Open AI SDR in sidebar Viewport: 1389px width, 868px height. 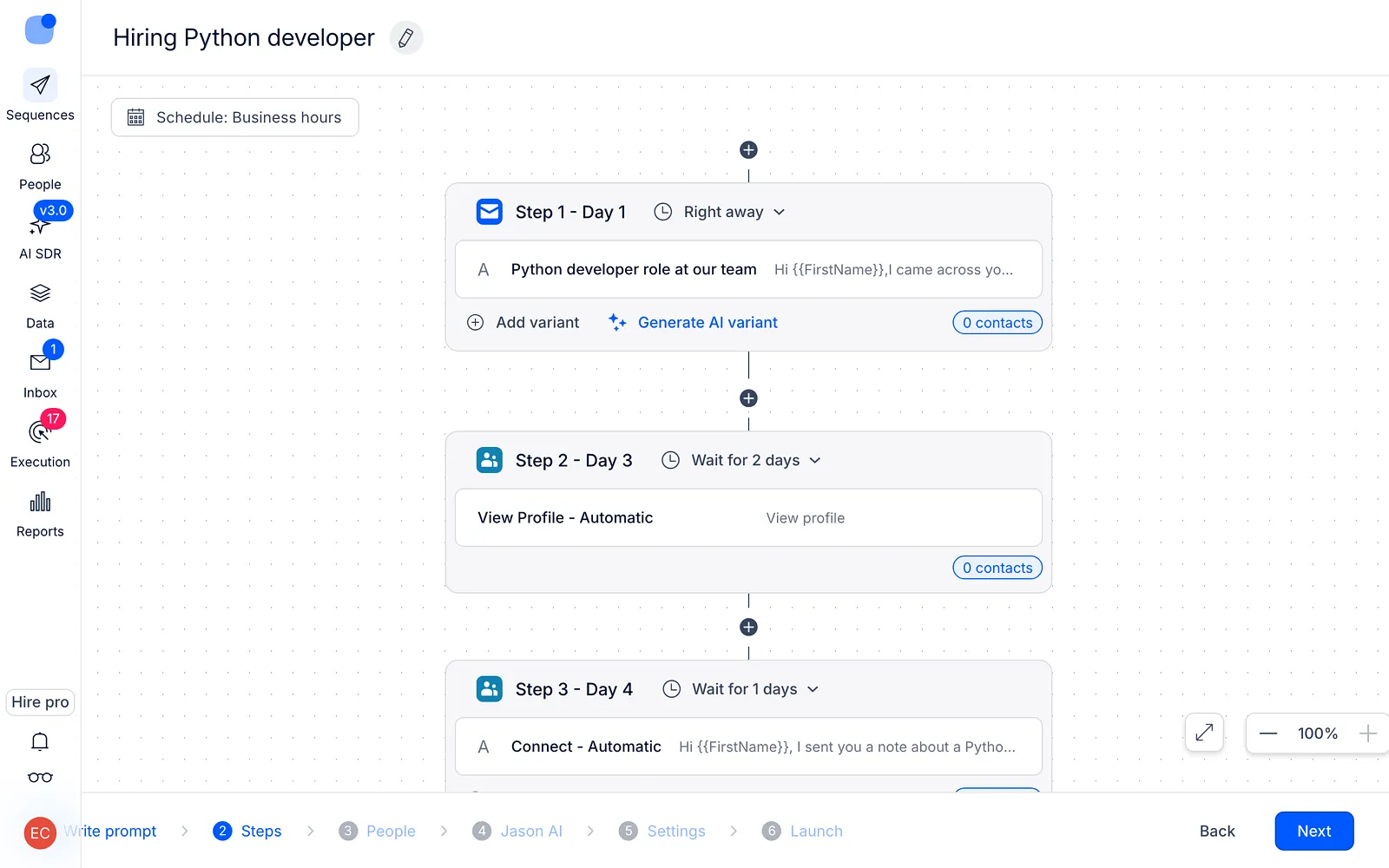tap(40, 235)
